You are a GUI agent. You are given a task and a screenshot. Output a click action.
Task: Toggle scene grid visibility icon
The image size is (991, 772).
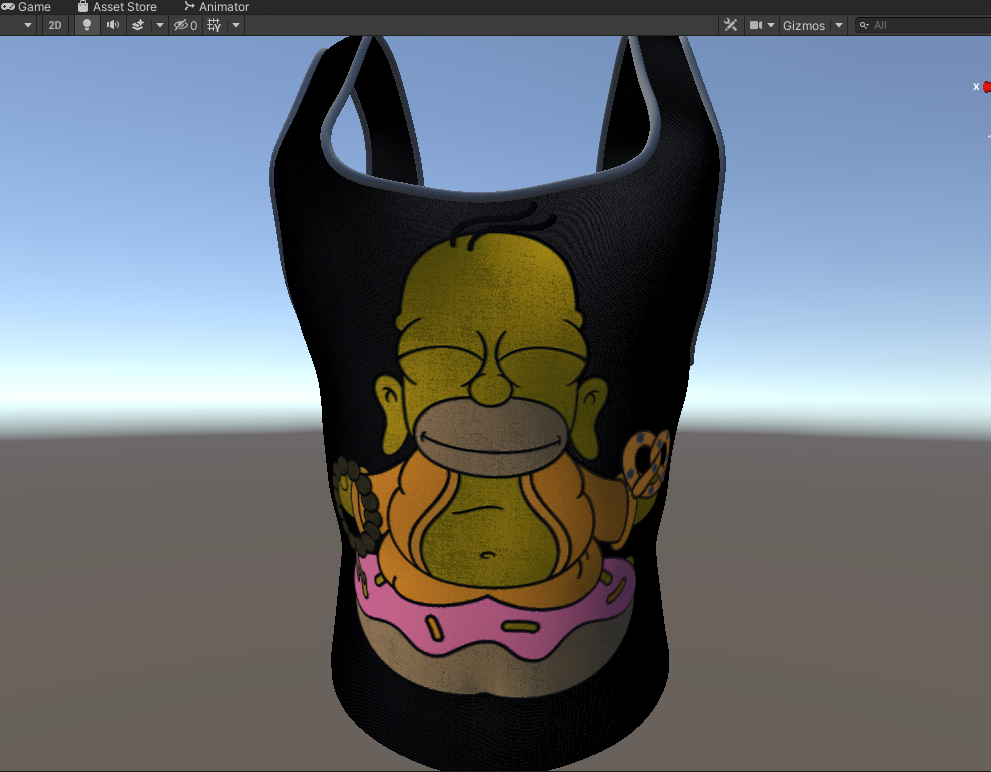coord(214,25)
